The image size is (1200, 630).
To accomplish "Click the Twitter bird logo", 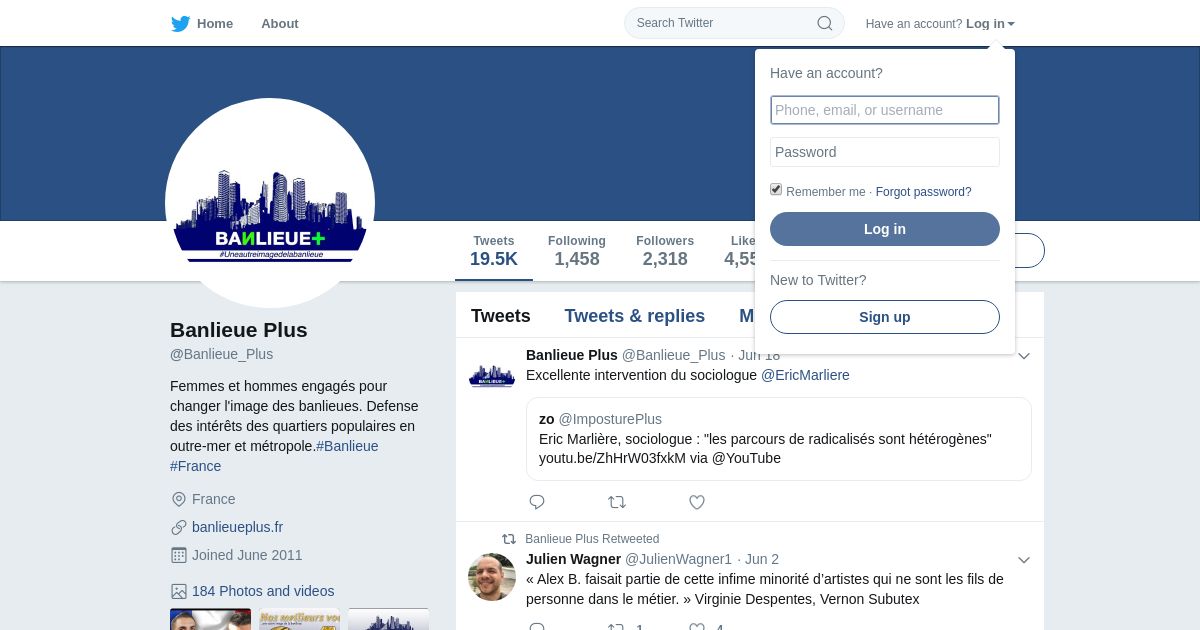I will click(x=180, y=24).
